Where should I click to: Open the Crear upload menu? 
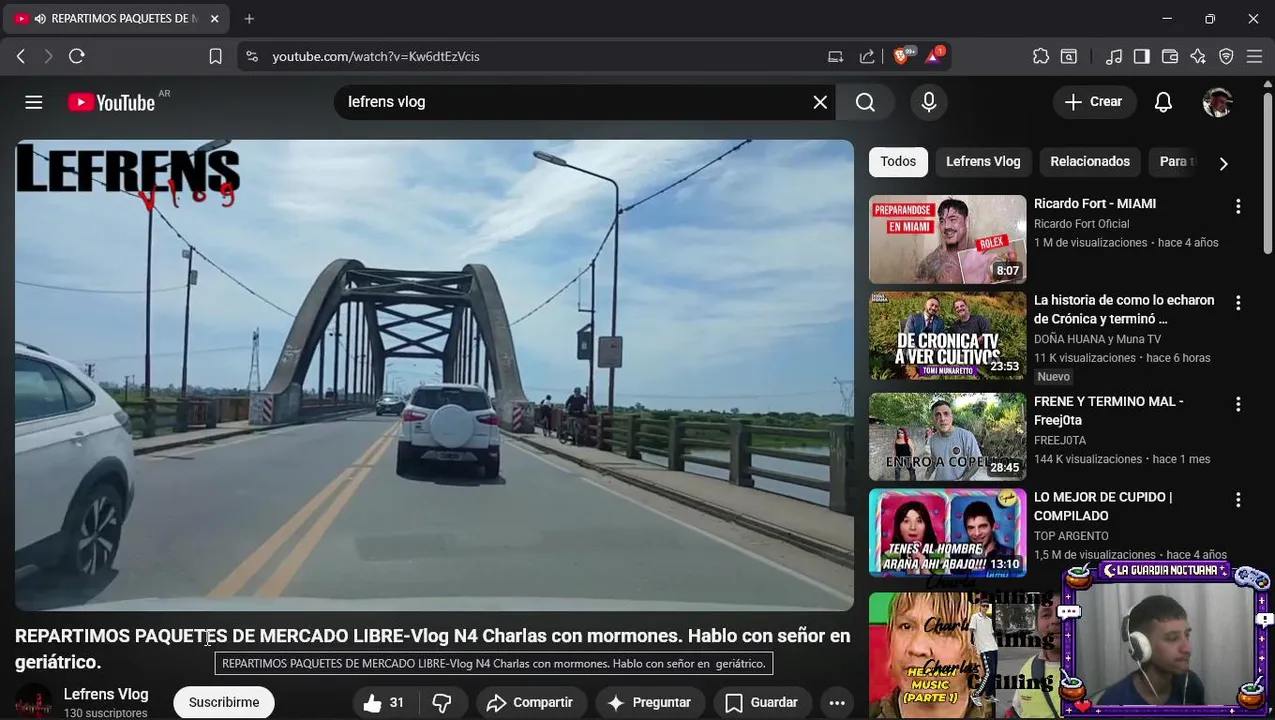[x=1094, y=102]
